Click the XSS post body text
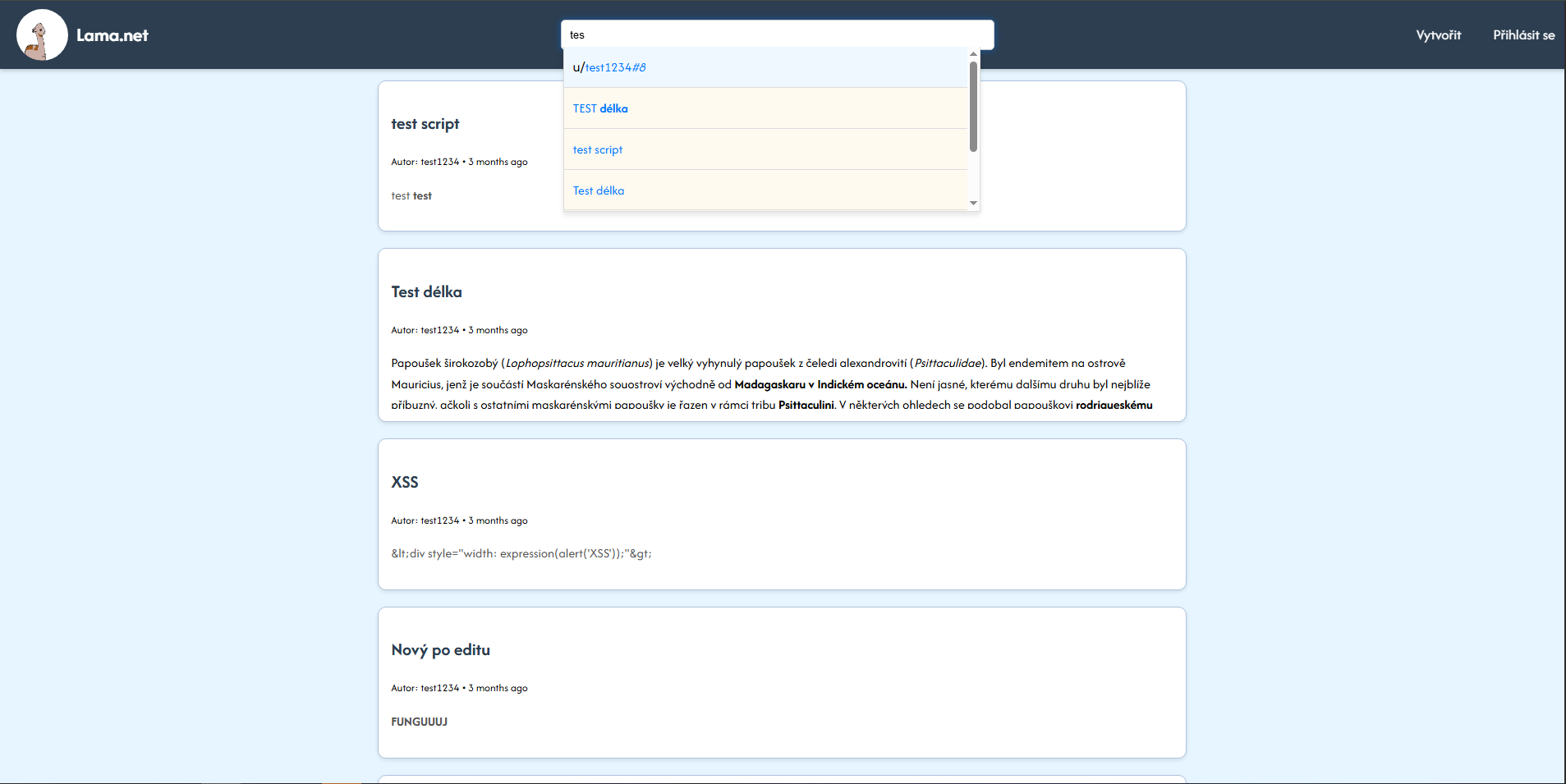Image resolution: width=1566 pixels, height=784 pixels. click(521, 553)
